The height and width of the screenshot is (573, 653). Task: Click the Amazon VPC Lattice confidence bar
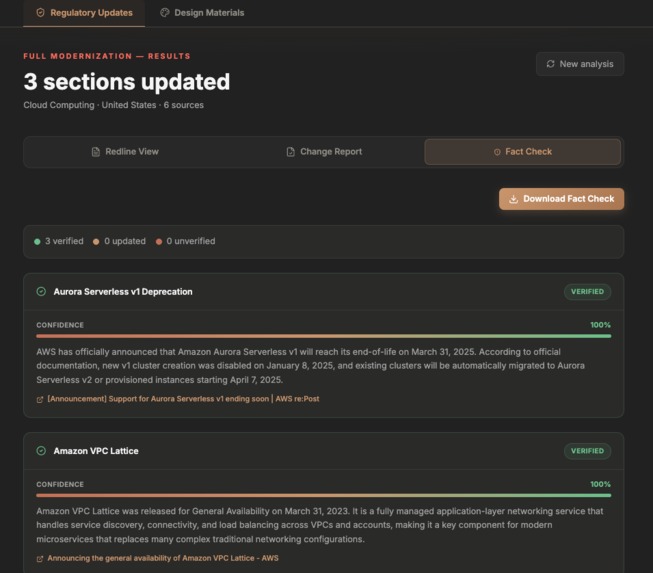pyautogui.click(x=324, y=496)
